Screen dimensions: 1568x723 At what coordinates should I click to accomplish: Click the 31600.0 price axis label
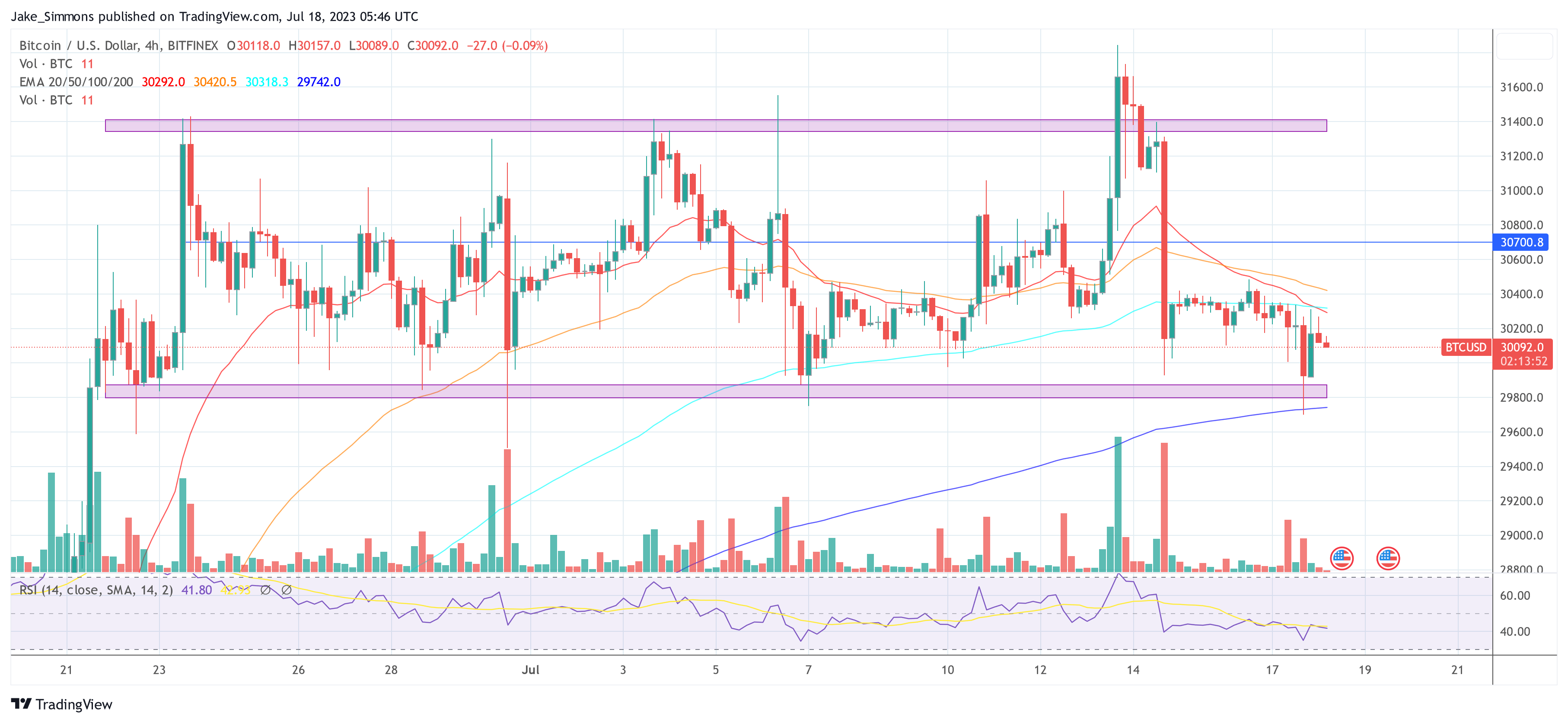pyautogui.click(x=1521, y=87)
